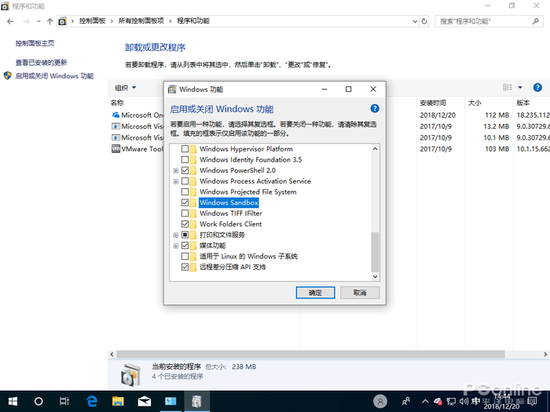
Task: Open recent locations dropdown arrow
Action: point(39,21)
